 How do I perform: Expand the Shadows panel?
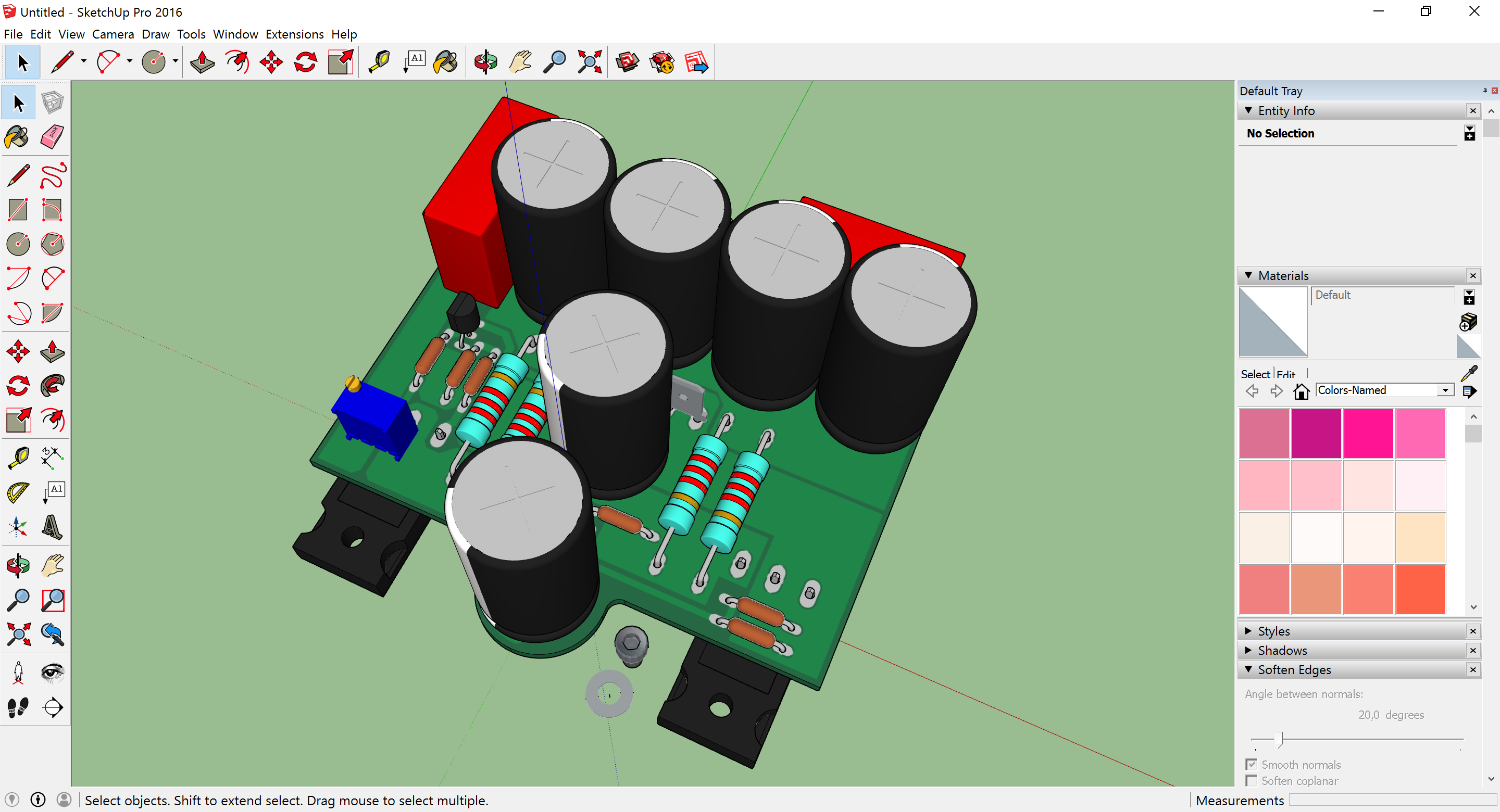pyautogui.click(x=1248, y=650)
